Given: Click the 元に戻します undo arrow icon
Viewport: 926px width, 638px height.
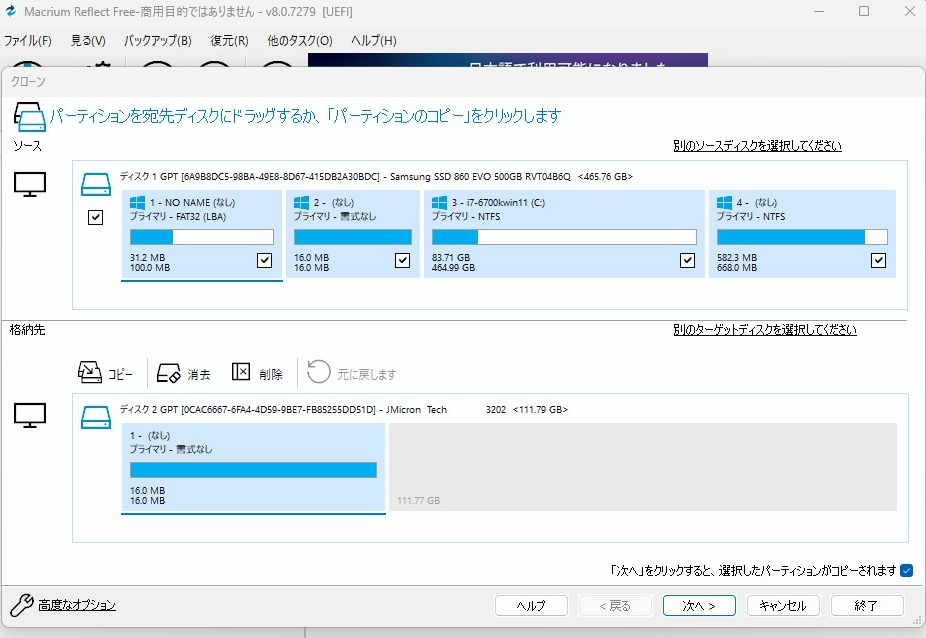Looking at the screenshot, I should (x=318, y=371).
